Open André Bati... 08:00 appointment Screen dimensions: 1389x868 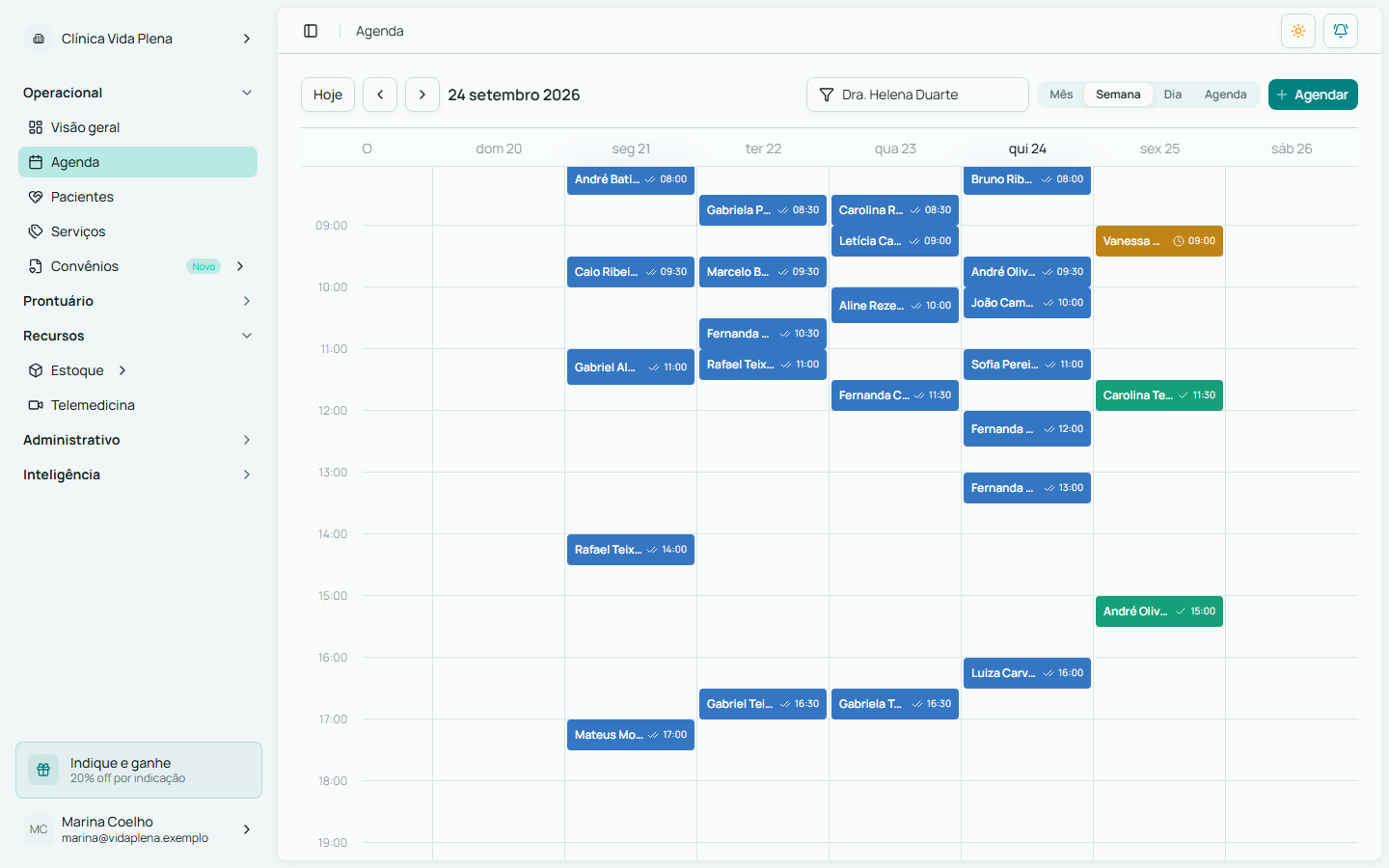(631, 179)
